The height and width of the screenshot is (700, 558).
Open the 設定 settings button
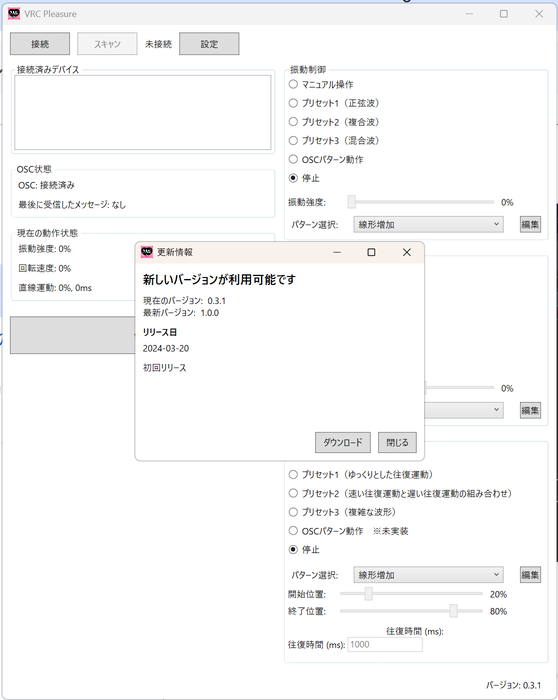209,44
